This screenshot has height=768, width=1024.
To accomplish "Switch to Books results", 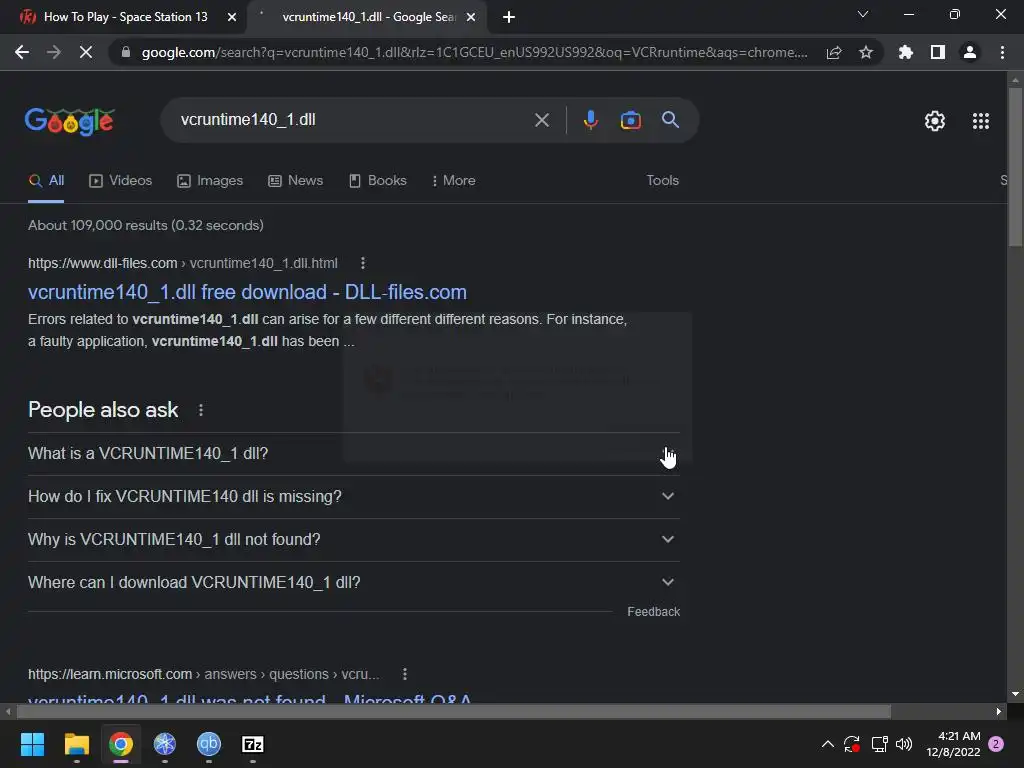I will click(x=377, y=180).
